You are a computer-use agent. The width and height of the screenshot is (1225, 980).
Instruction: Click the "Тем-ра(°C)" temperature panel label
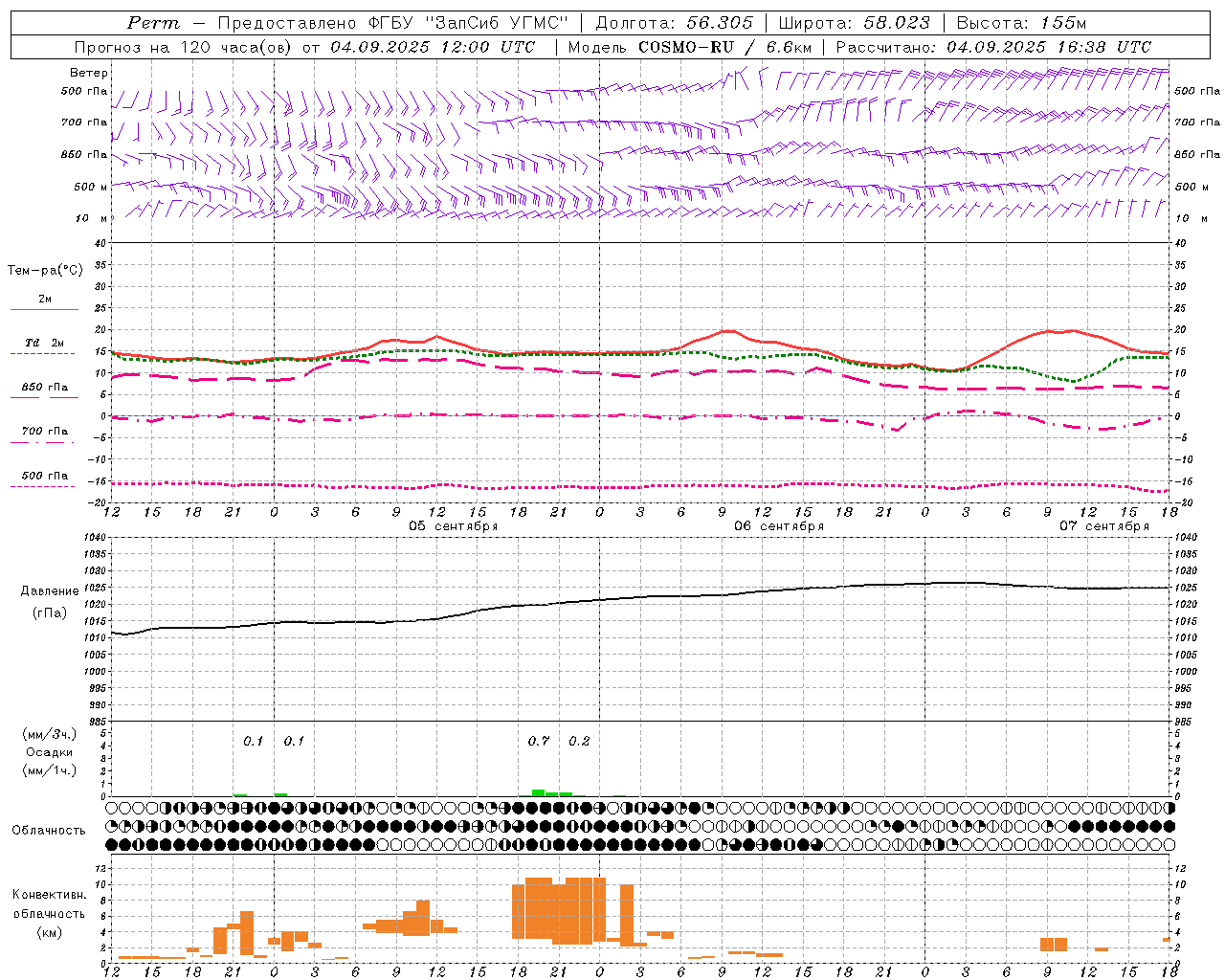pyautogui.click(x=45, y=271)
